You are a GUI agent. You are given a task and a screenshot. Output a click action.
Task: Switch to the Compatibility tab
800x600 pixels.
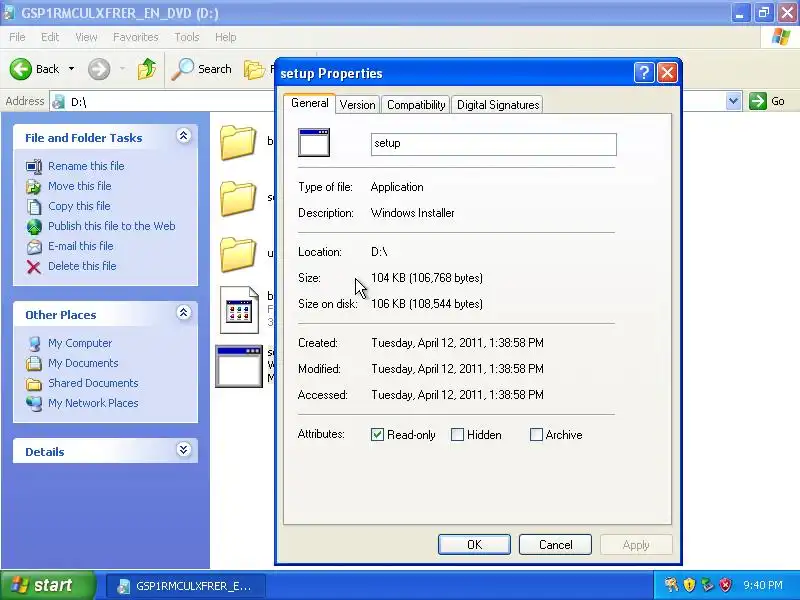(x=416, y=105)
